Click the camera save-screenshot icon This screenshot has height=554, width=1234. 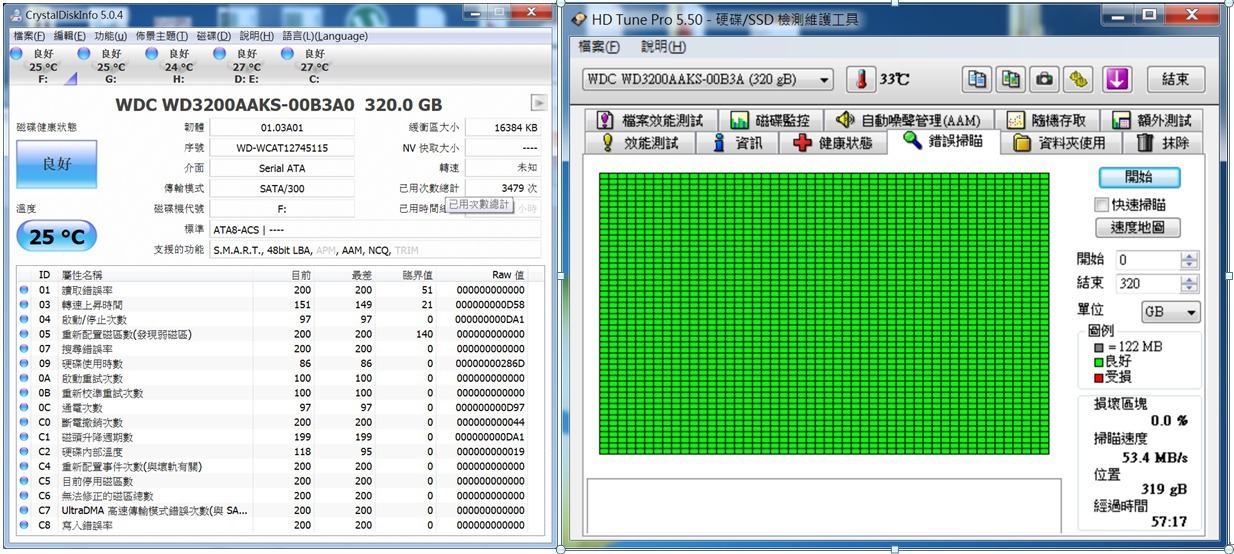coord(1045,80)
